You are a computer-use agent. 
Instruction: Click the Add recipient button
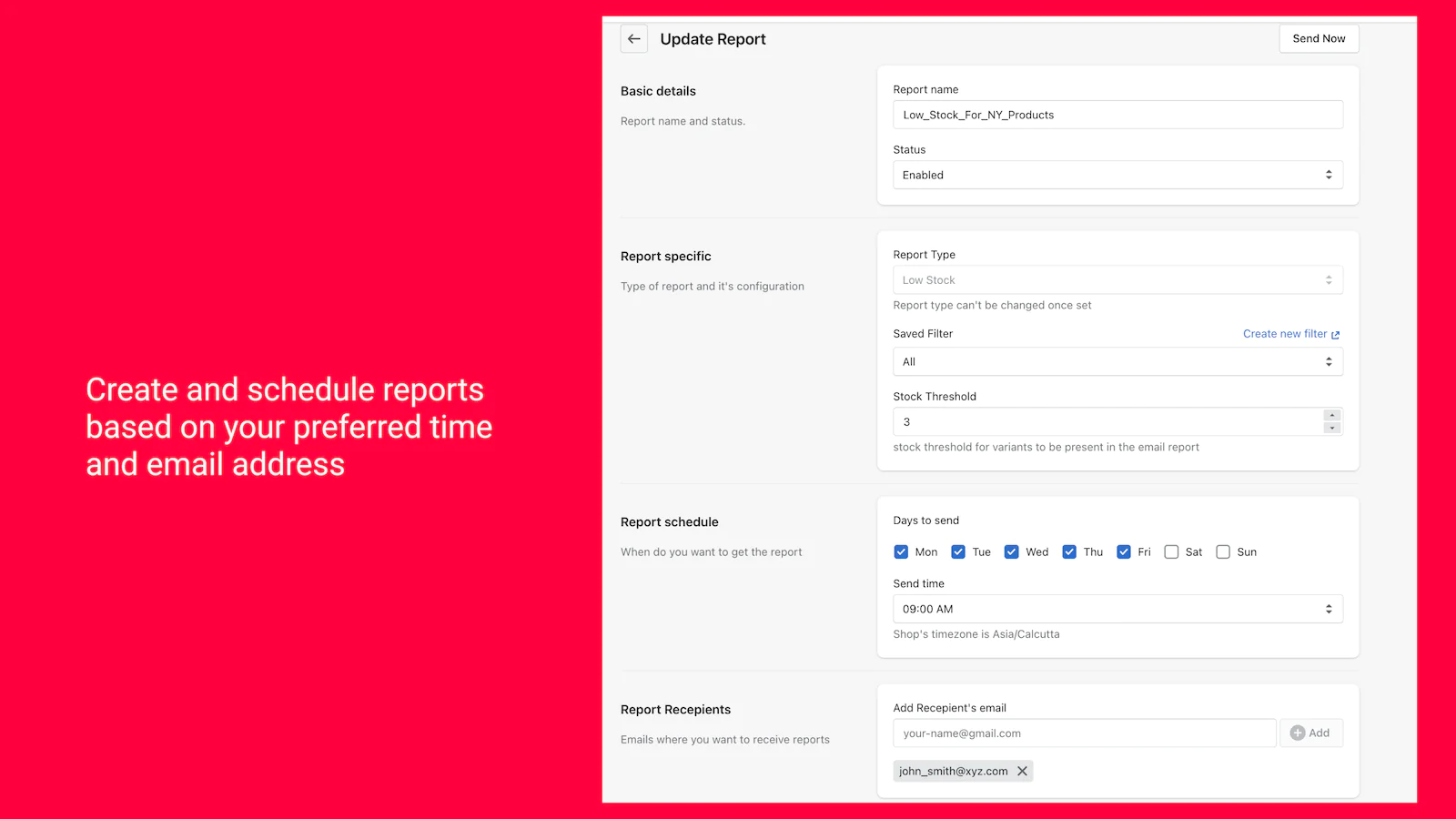tap(1310, 733)
